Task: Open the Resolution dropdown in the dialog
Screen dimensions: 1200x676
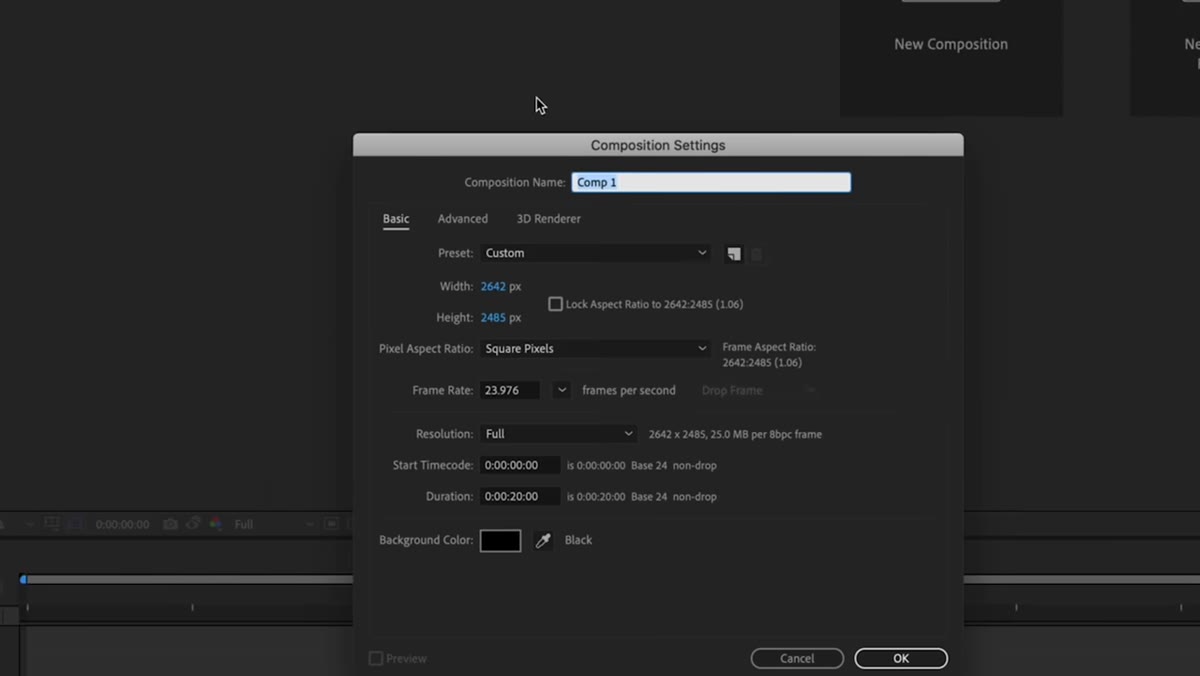Action: 558,434
